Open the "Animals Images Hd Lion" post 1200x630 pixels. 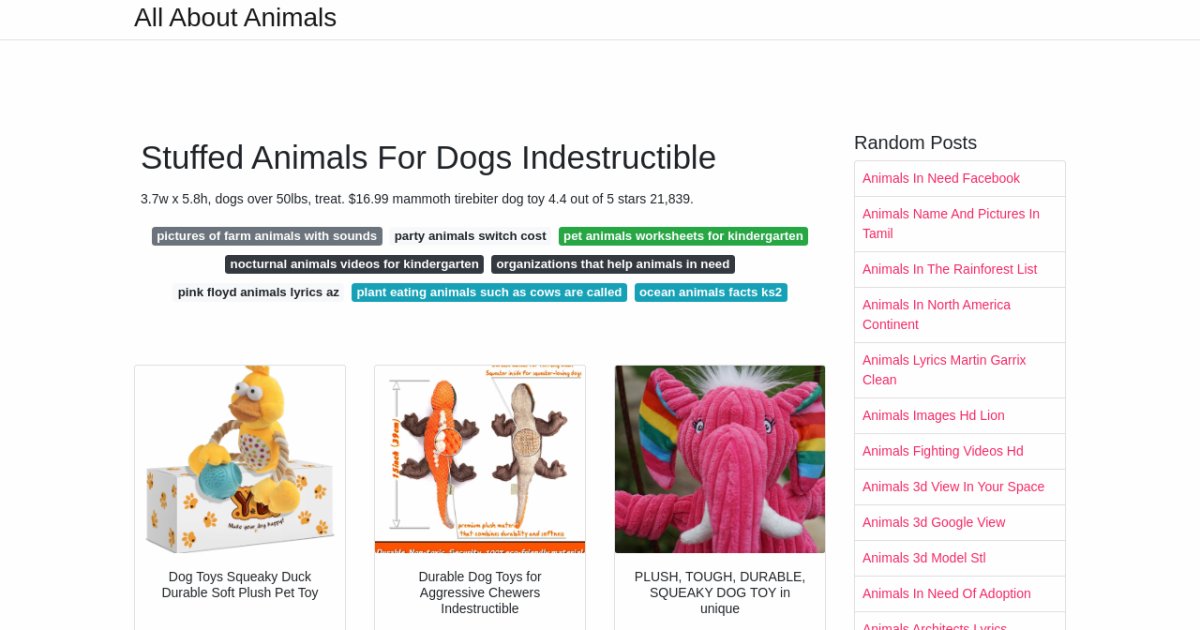click(933, 415)
